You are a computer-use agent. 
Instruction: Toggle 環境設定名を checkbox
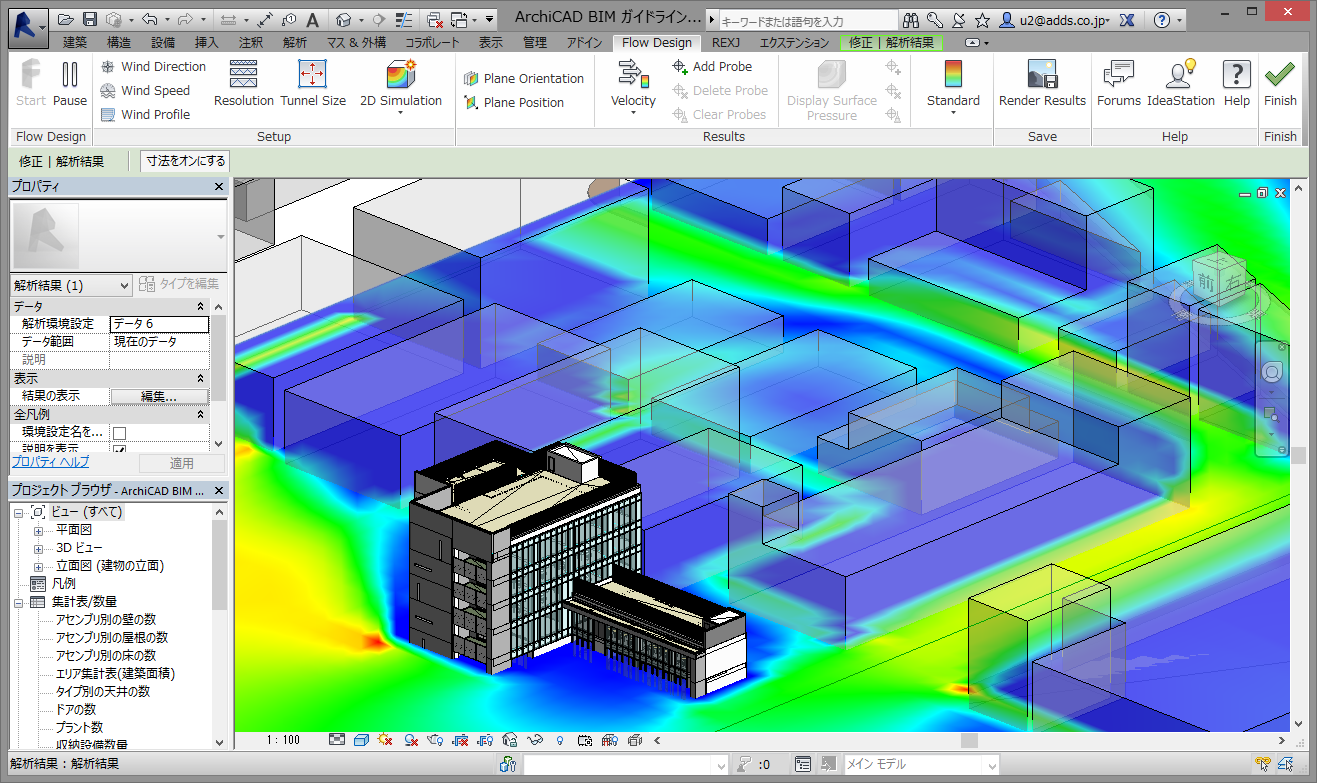coord(119,433)
